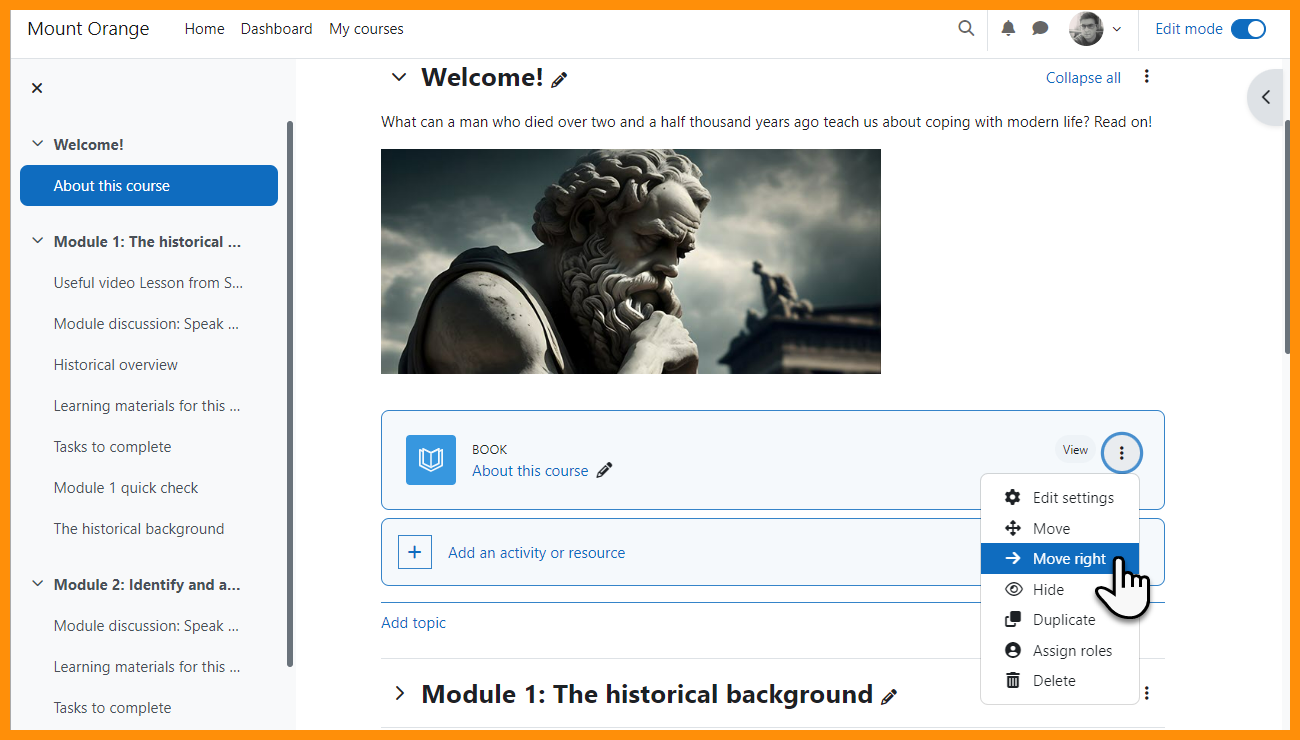Collapse the Welcome! section chevron in content
Image resolution: width=1300 pixels, height=740 pixels.
tap(399, 78)
